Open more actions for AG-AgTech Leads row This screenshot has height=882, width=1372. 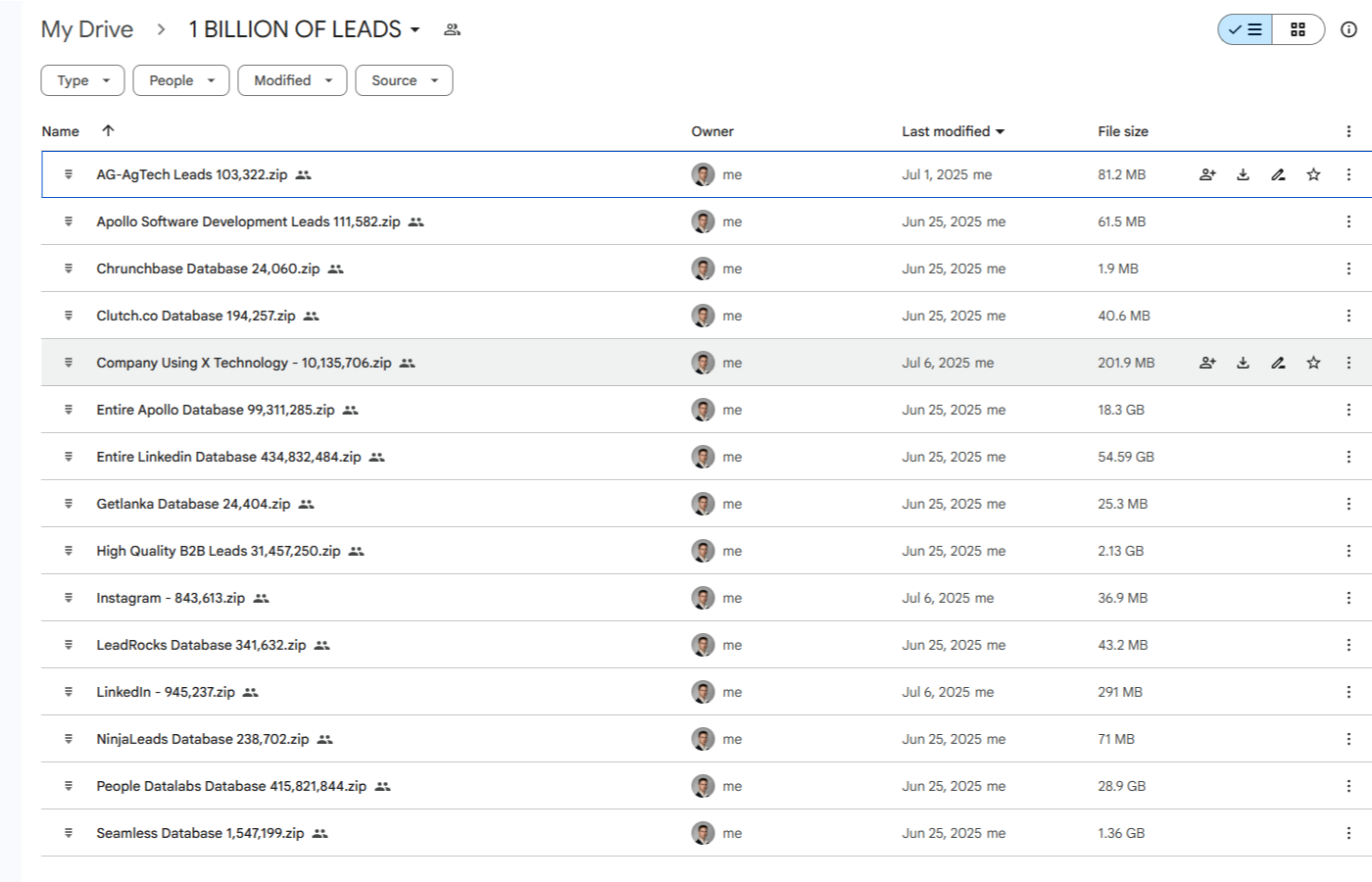click(x=1348, y=174)
